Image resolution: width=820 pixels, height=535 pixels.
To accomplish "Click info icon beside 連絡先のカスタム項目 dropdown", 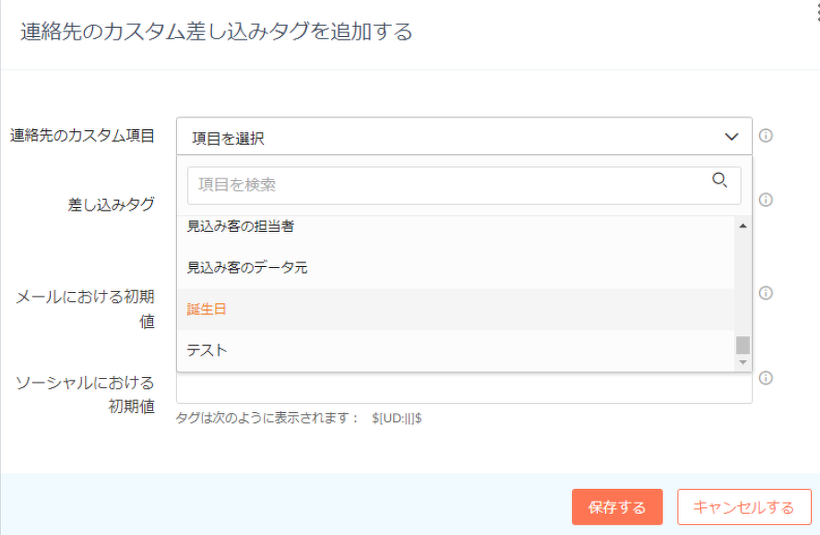I will [x=766, y=136].
